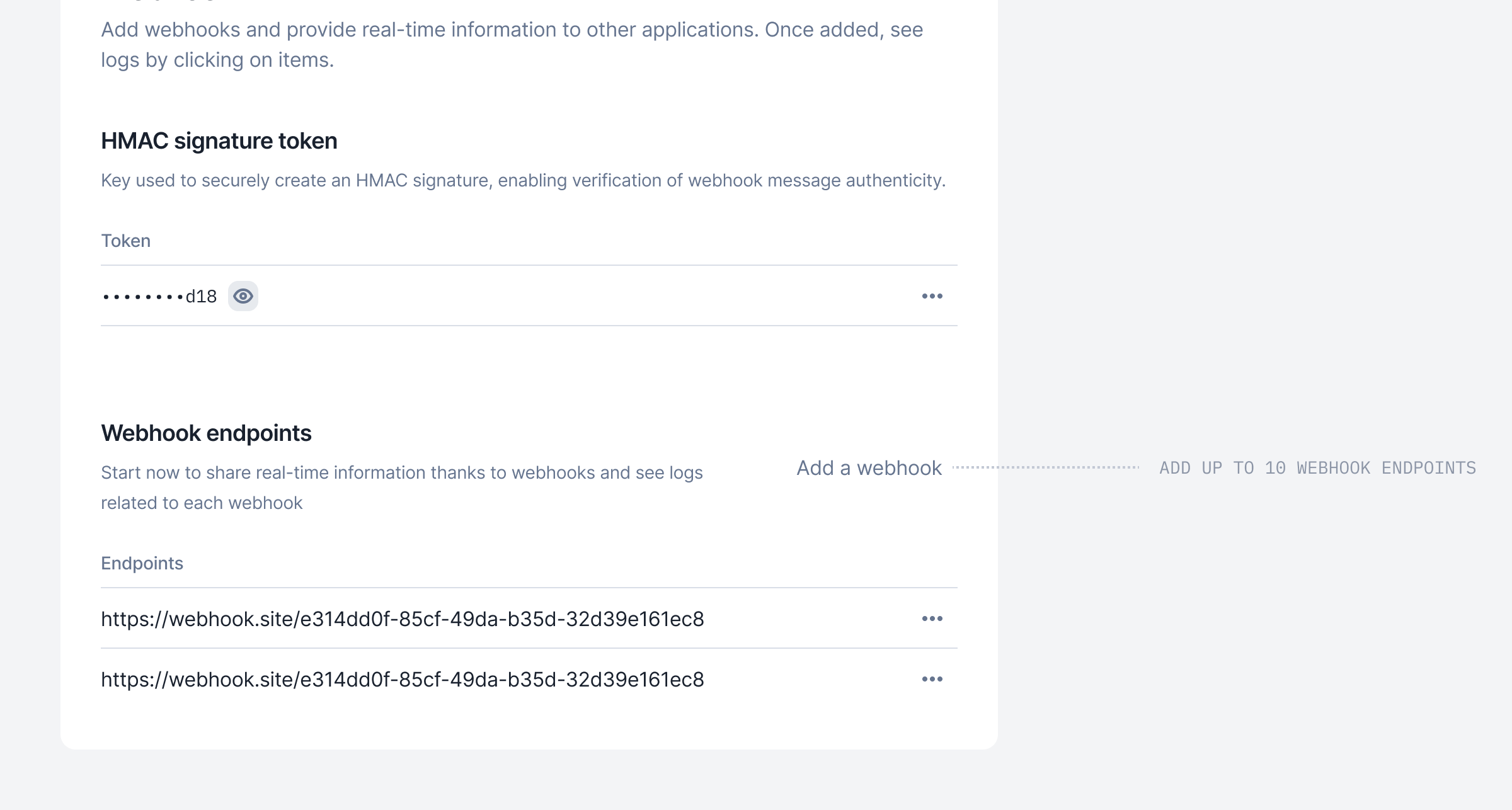
Task: Click the dotted connector line beside Add a webhook
Action: click(x=1046, y=467)
